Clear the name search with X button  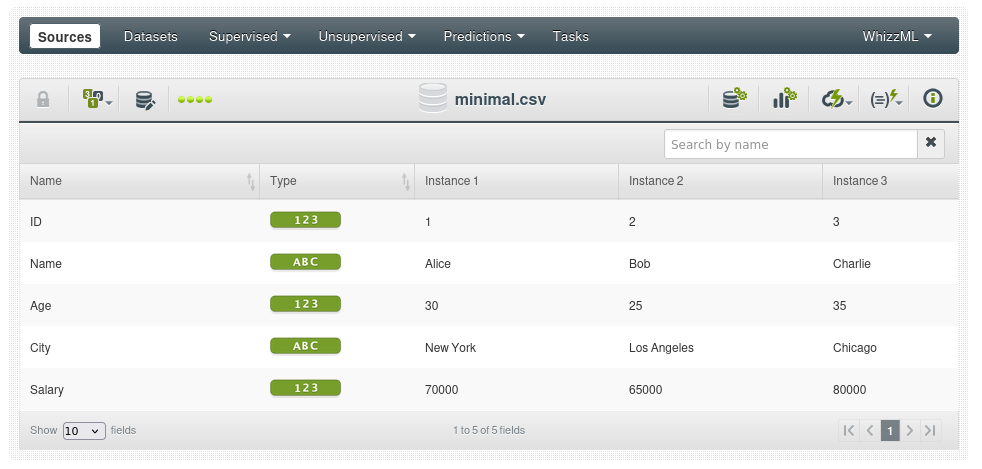click(x=931, y=143)
